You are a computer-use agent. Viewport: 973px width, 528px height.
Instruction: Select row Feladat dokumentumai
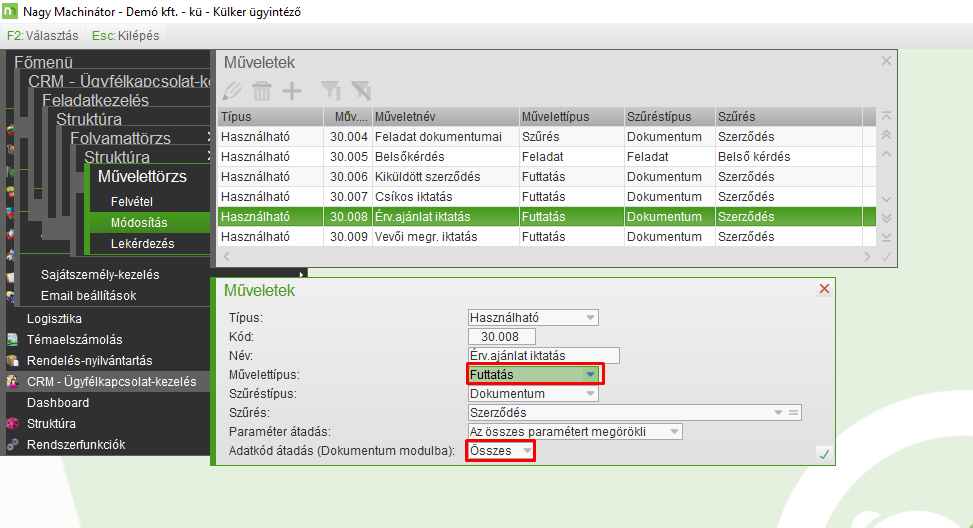tap(547, 136)
